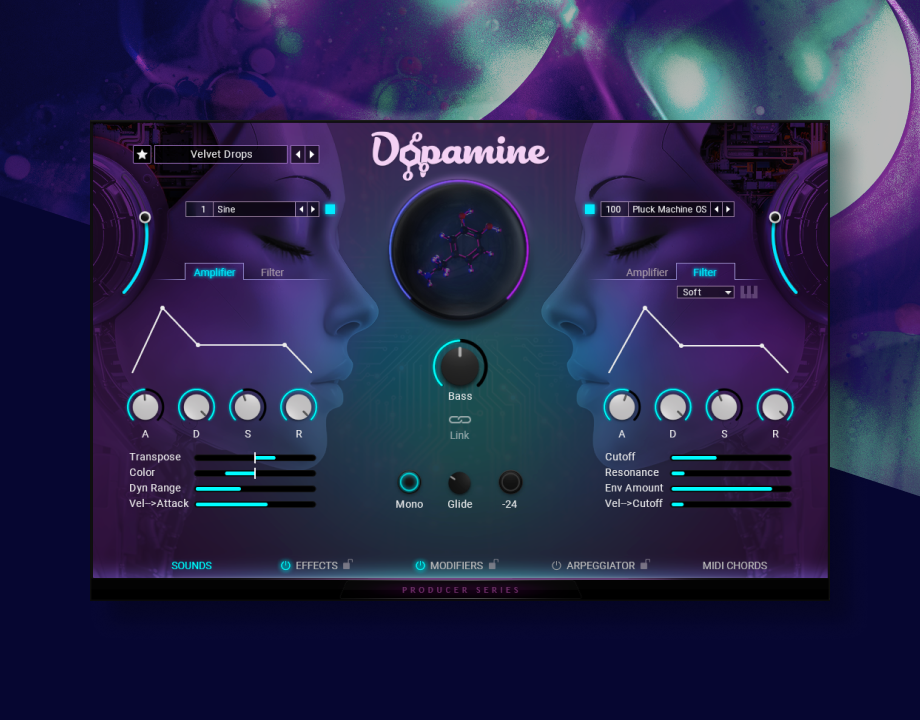
Task: Open the Velvet Drops preset name menu
Action: pyautogui.click(x=221, y=155)
